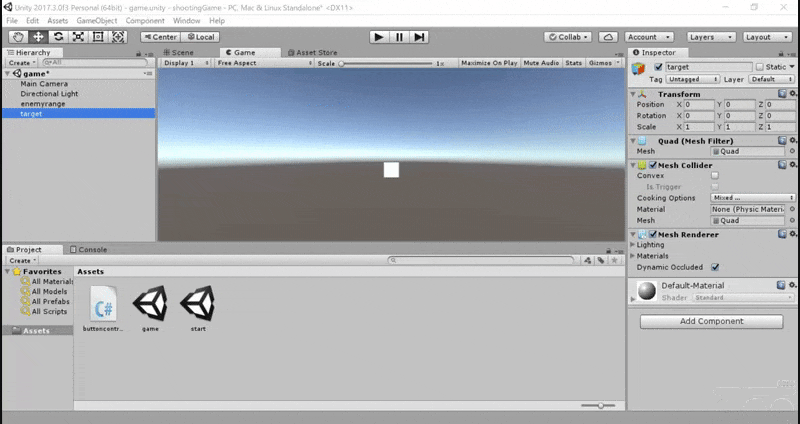Click search by label icon in Project
Screen dimensions: 800x424
point(601,260)
